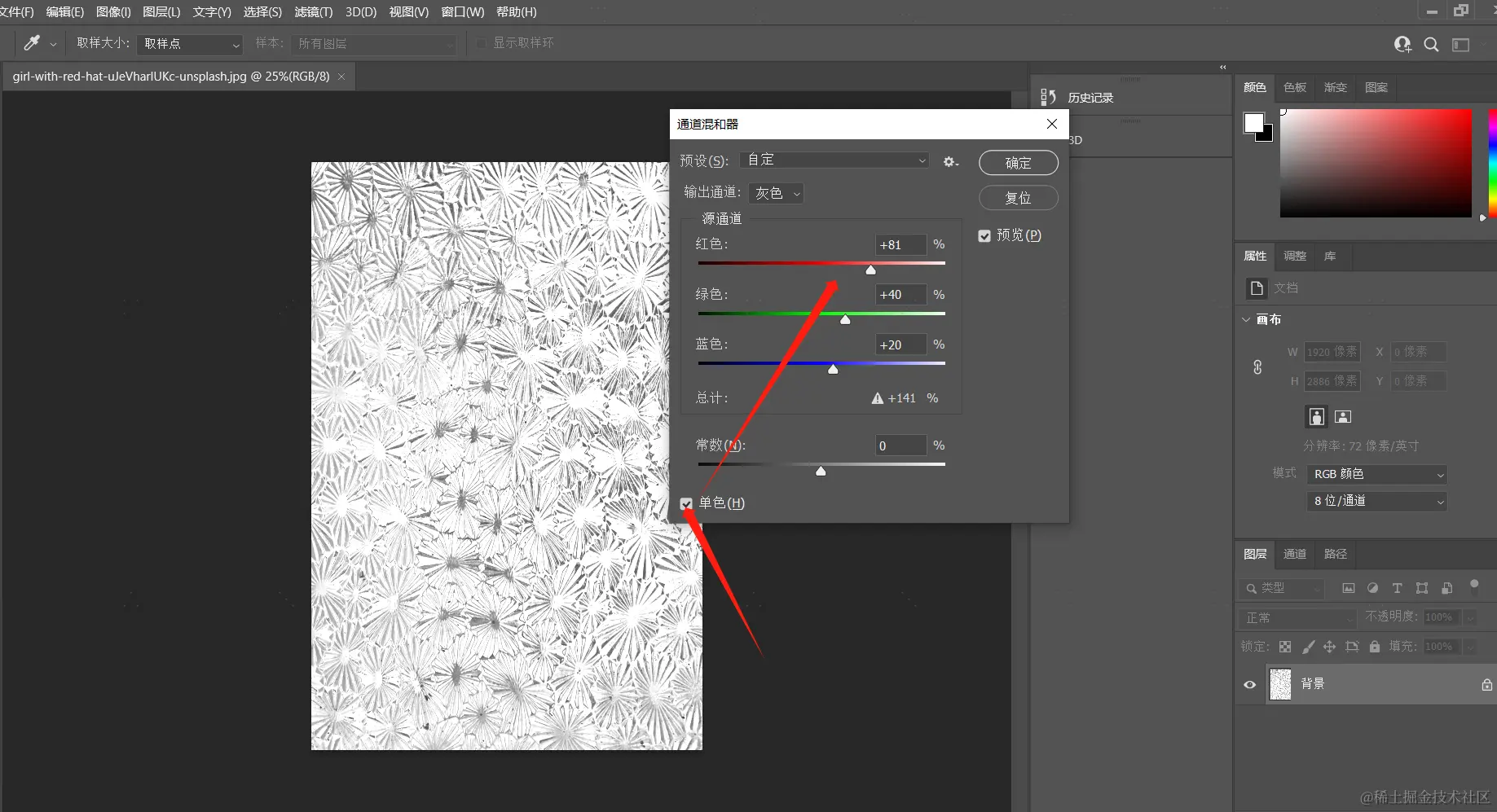Collapse the 画布 canvas section

[x=1246, y=320]
